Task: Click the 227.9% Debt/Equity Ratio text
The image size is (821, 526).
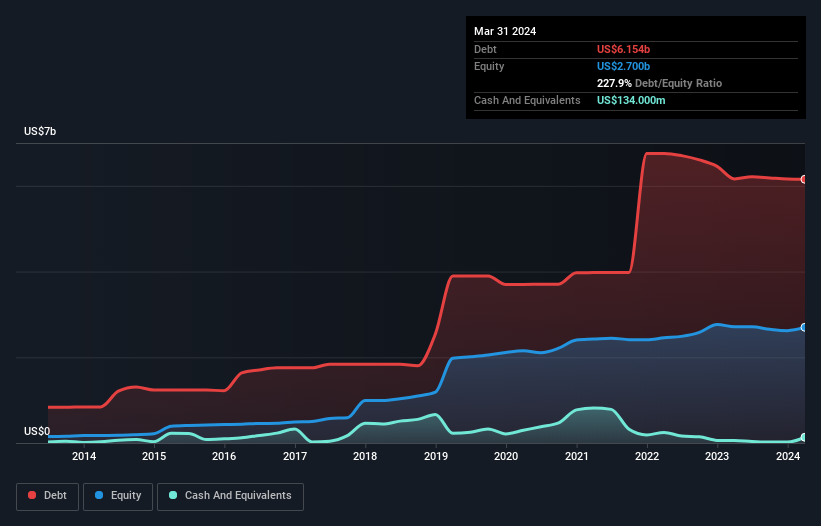Action: coord(659,83)
